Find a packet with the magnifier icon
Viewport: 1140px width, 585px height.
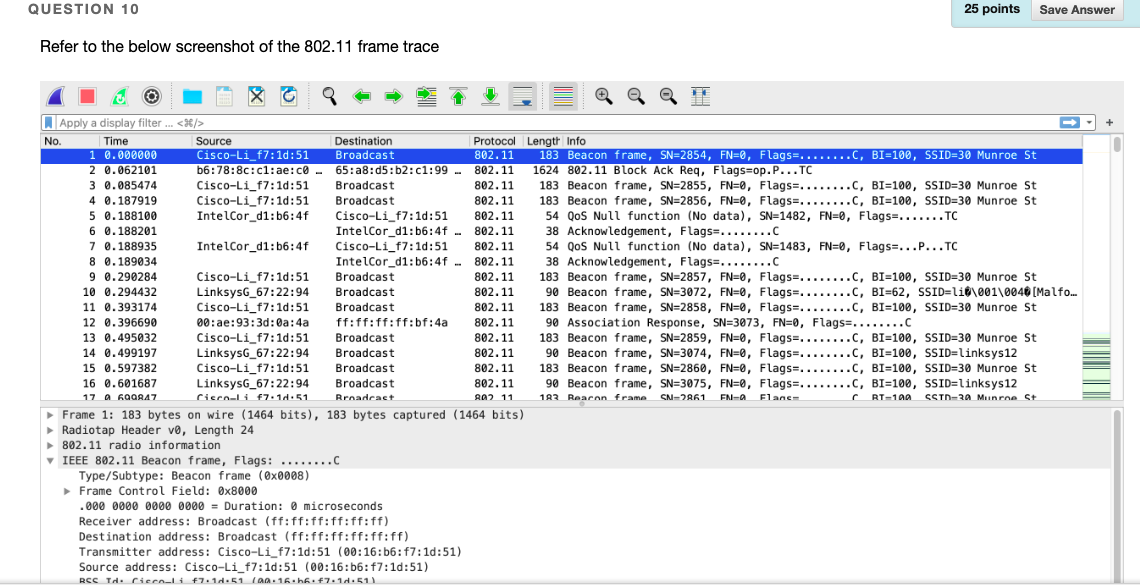[330, 96]
